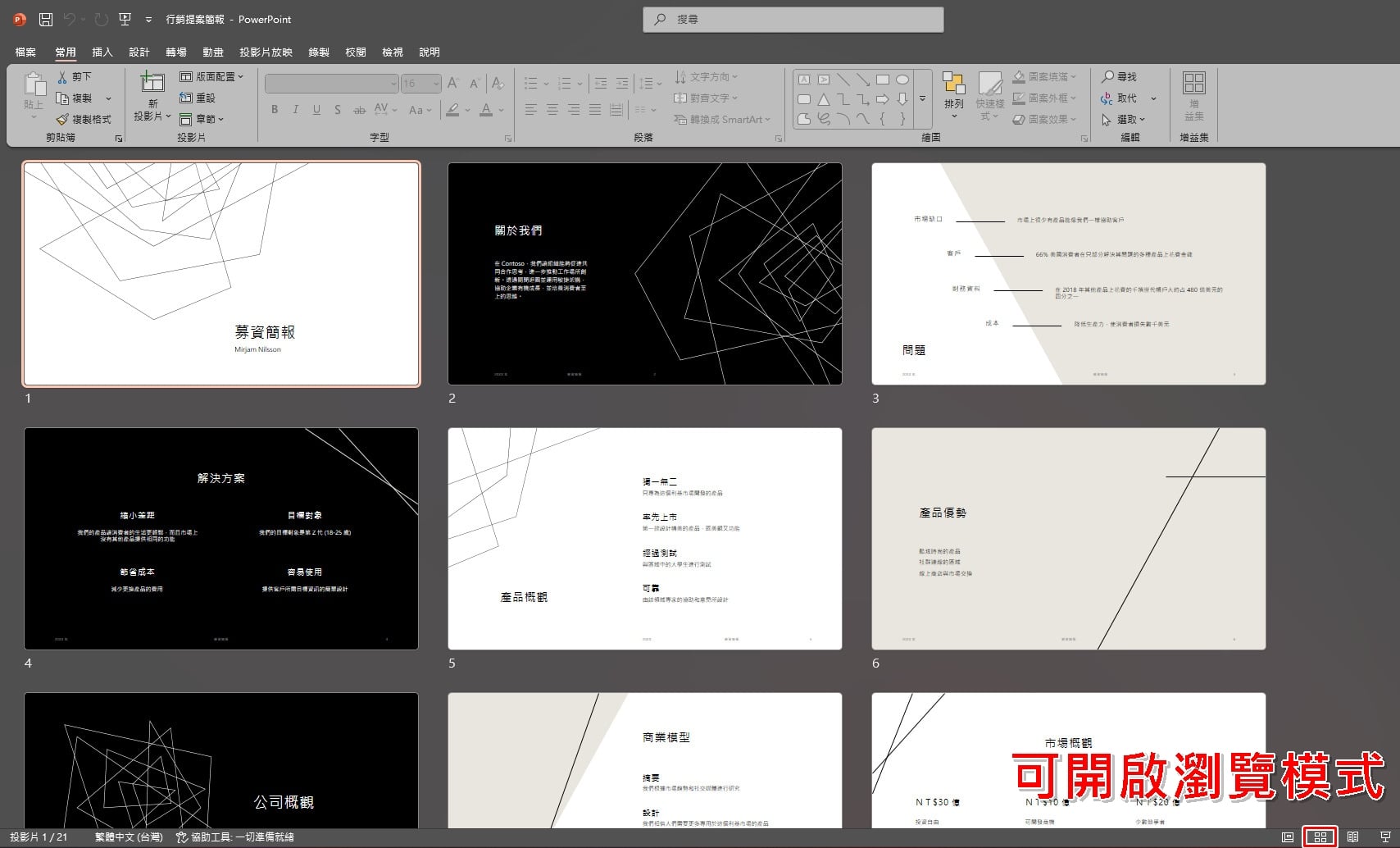1400x848 pixels.
Task: Click the font color button
Action: pyautogui.click(x=486, y=110)
